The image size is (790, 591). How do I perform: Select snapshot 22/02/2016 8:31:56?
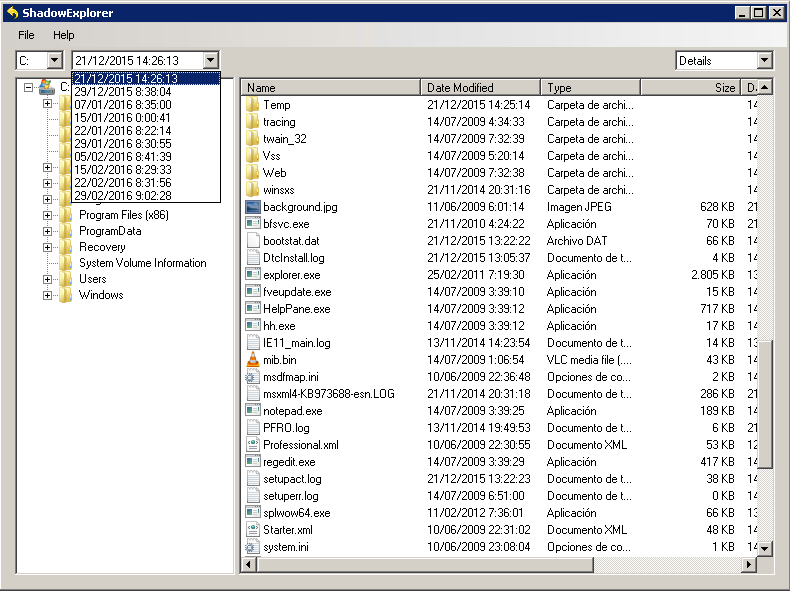(x=146, y=183)
